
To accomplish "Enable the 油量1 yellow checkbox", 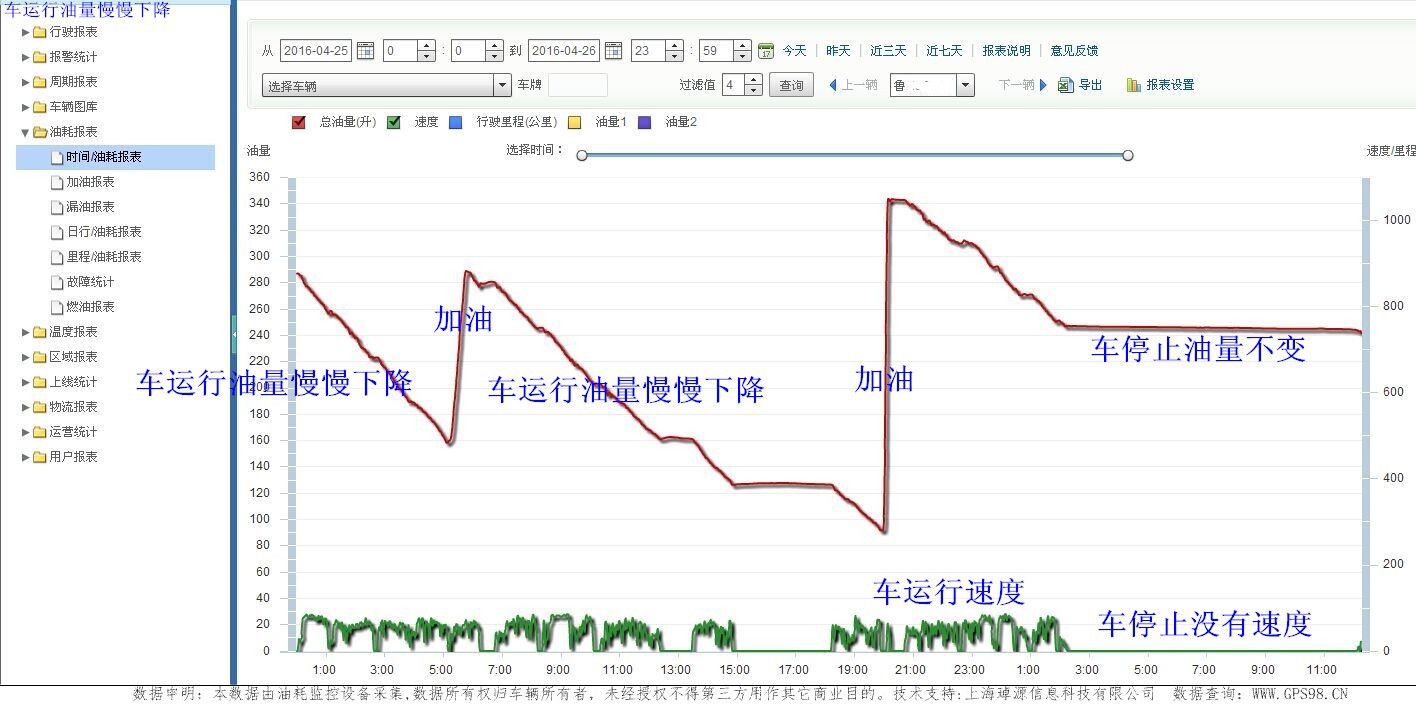I will pyautogui.click(x=574, y=122).
